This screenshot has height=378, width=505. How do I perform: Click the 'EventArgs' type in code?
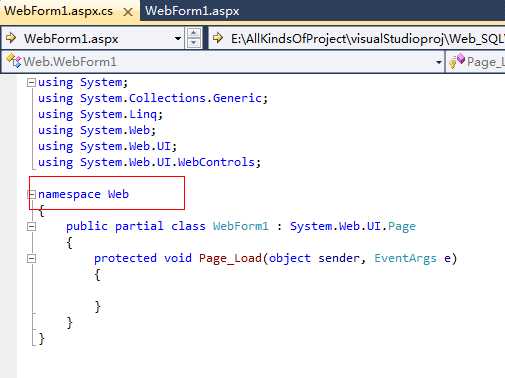405,258
